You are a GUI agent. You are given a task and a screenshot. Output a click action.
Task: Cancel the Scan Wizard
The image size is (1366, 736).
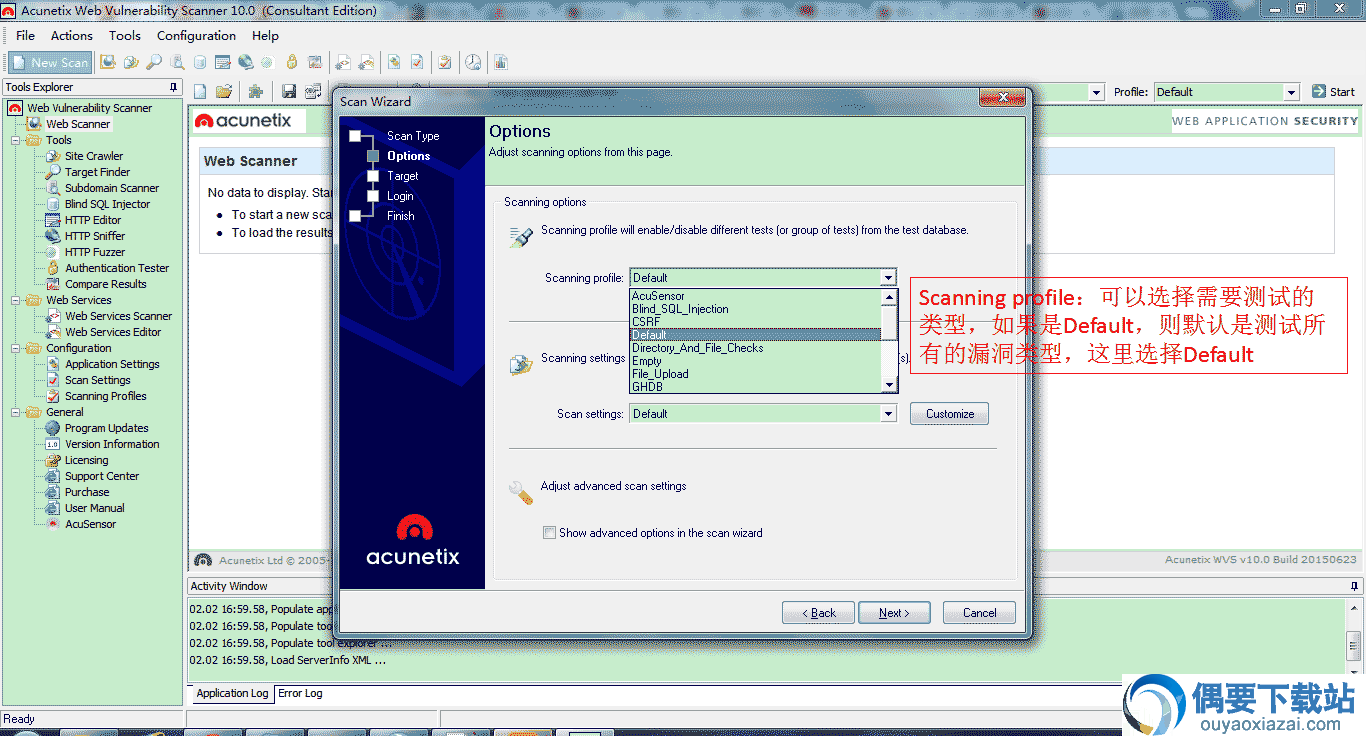[x=979, y=613]
